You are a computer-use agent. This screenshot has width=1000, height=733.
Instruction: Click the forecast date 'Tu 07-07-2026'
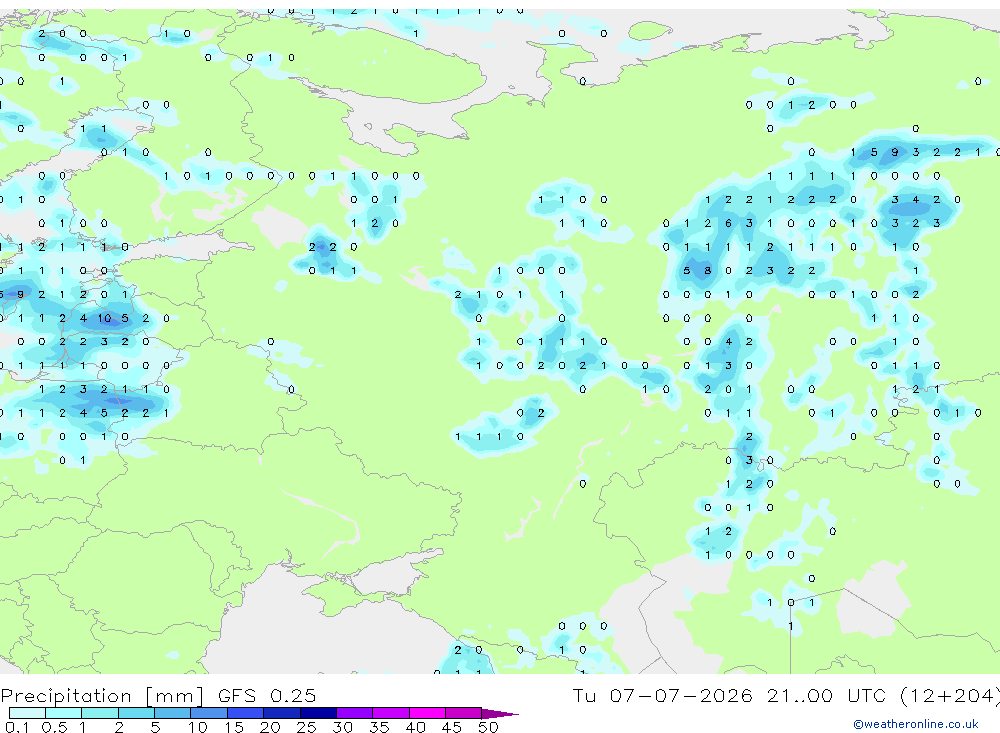point(662,695)
